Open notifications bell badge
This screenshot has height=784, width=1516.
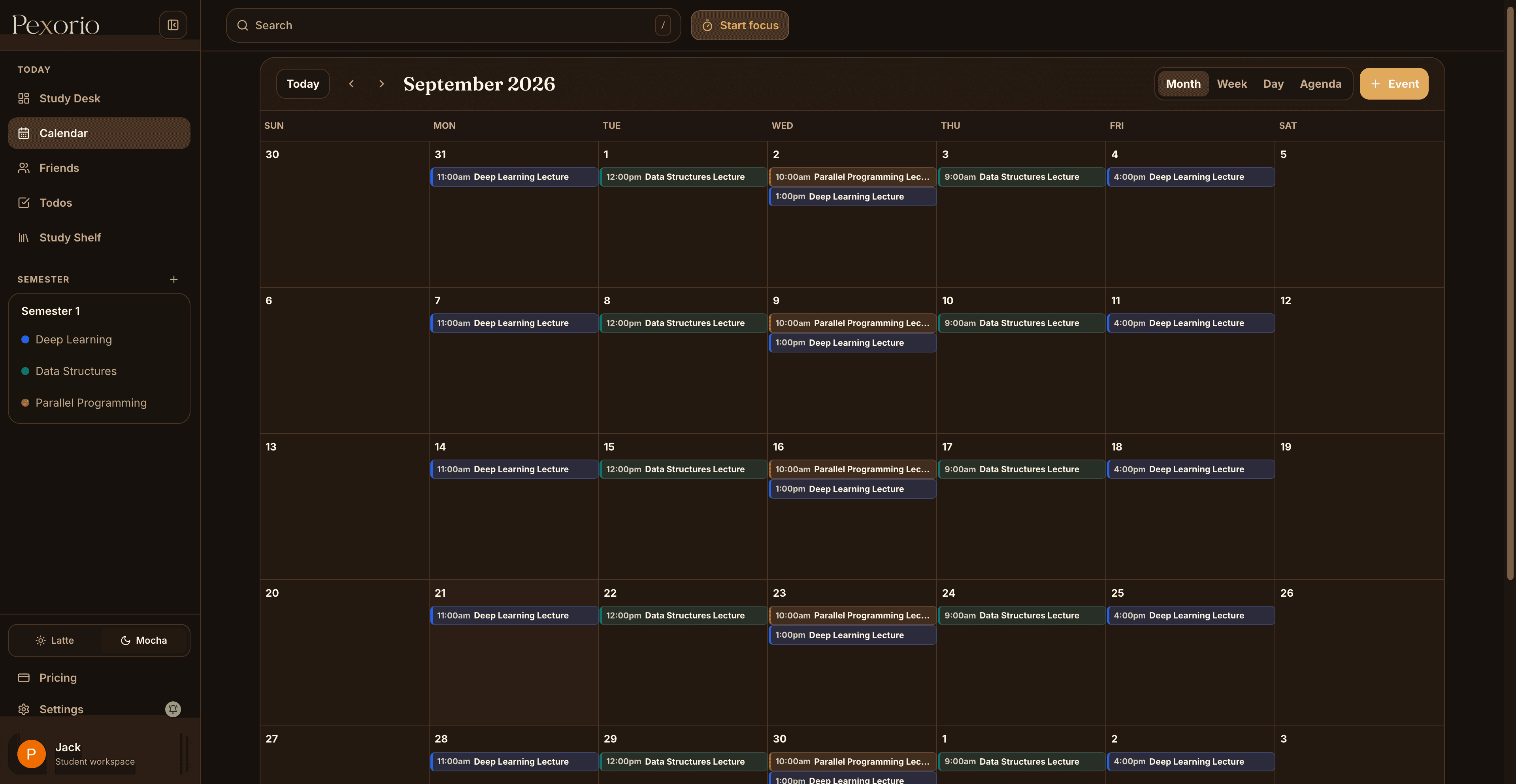coord(173,709)
